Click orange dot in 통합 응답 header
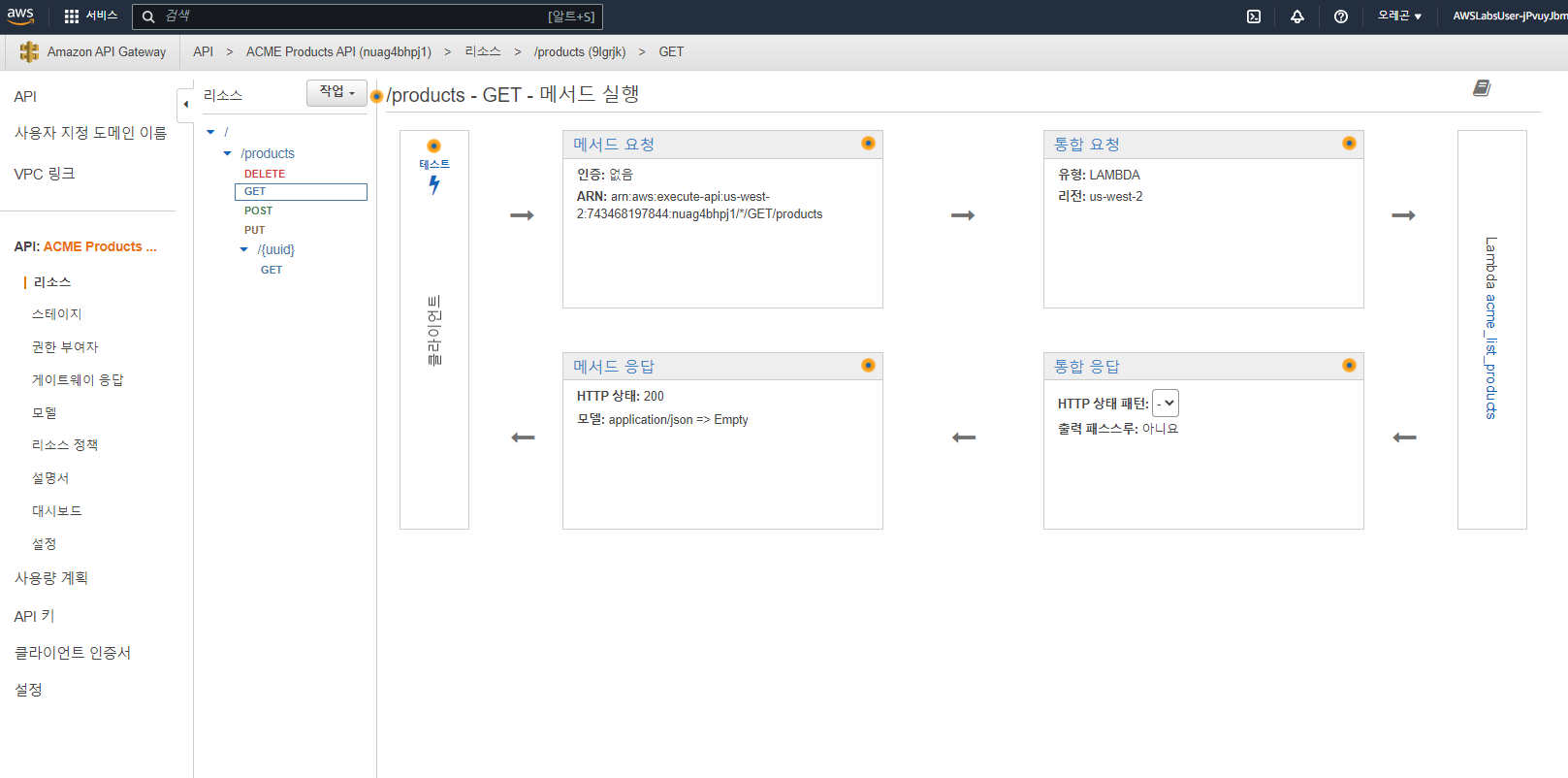The height and width of the screenshot is (778, 1568). (1349, 366)
